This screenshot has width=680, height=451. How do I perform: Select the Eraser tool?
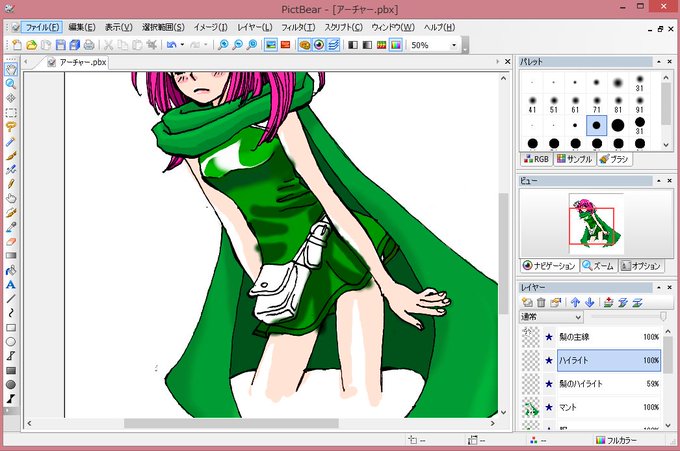point(11,241)
